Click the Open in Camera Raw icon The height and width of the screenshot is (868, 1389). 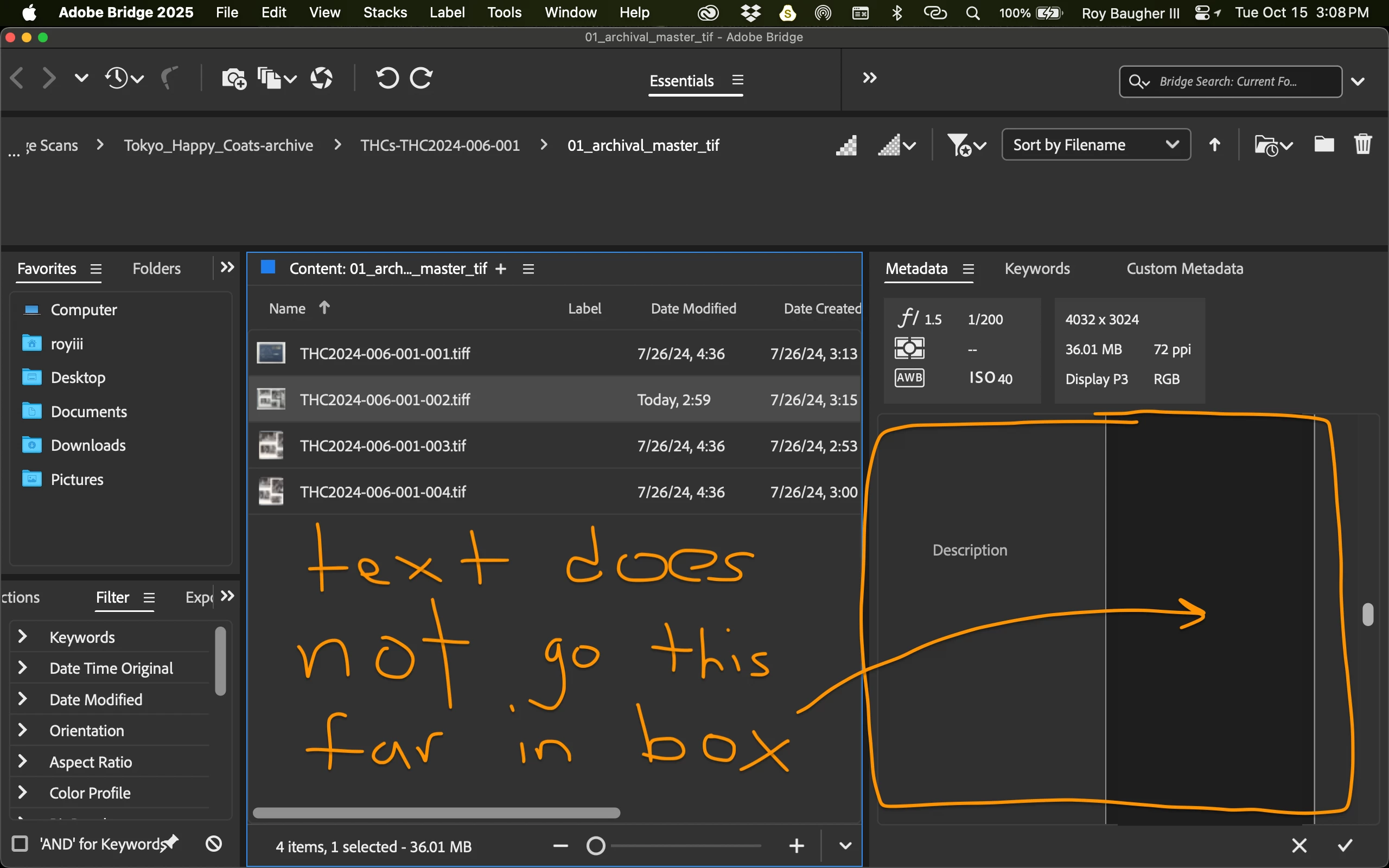321,78
